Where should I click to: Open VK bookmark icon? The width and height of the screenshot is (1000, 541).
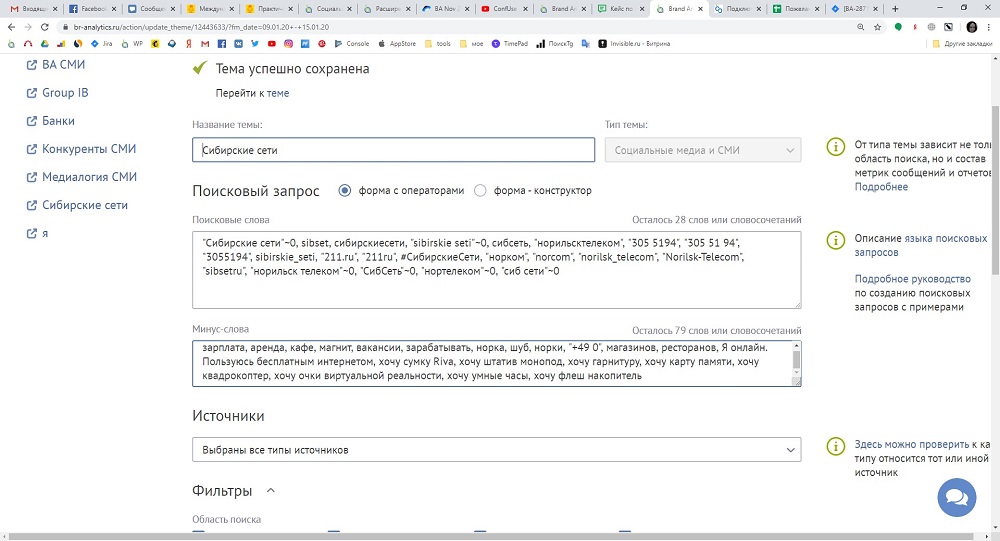pyautogui.click(x=238, y=44)
